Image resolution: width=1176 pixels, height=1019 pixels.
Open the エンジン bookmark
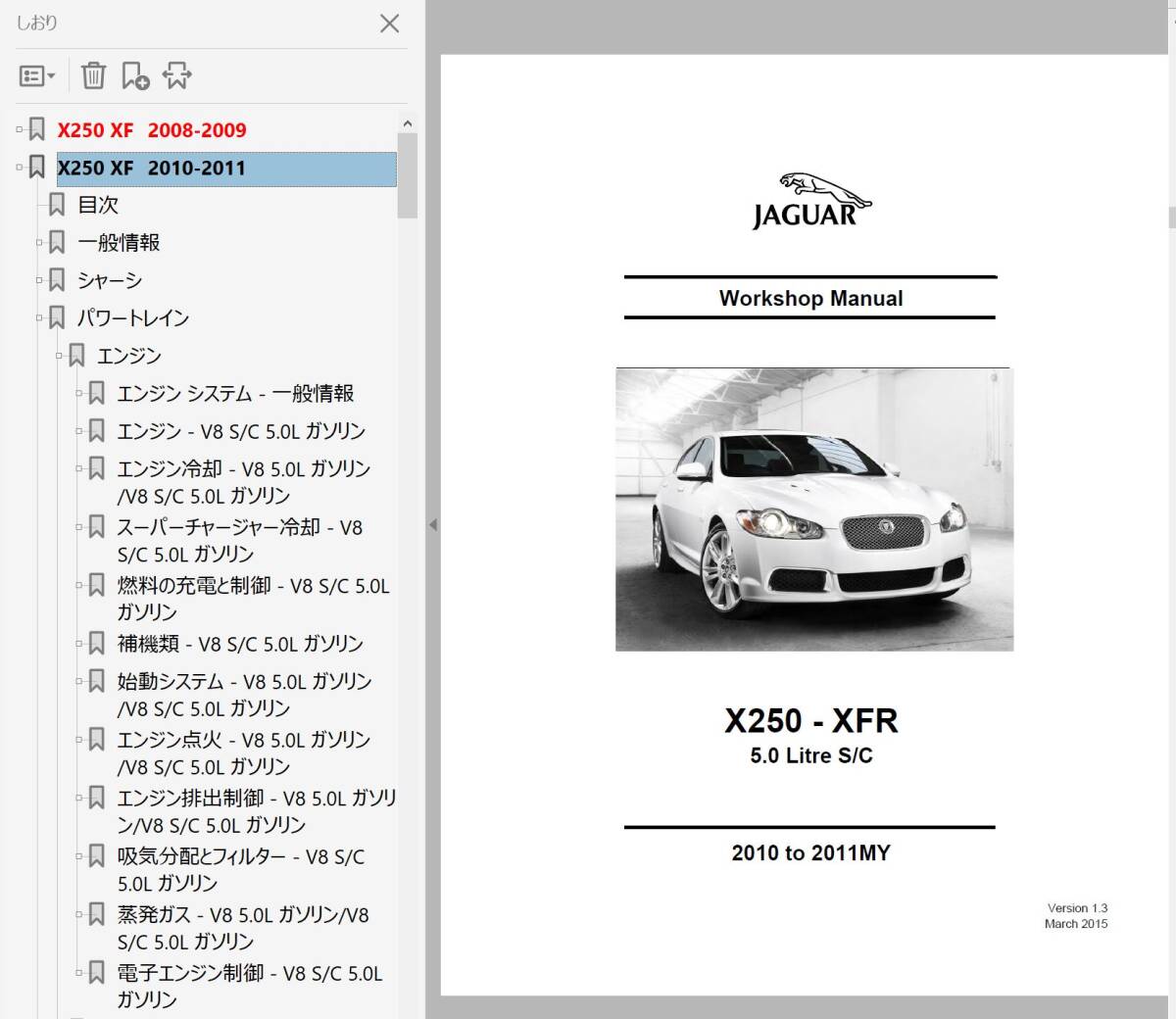129,356
